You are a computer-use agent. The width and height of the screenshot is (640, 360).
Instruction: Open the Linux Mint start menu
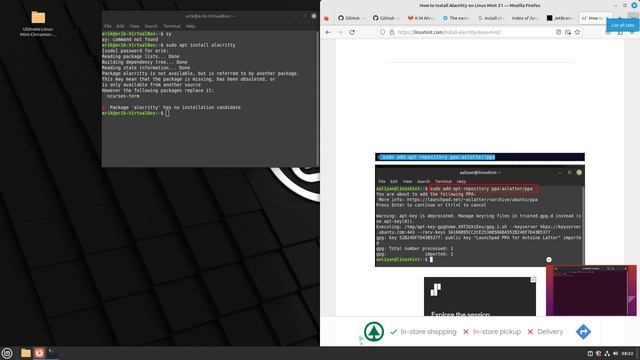coord(7,353)
